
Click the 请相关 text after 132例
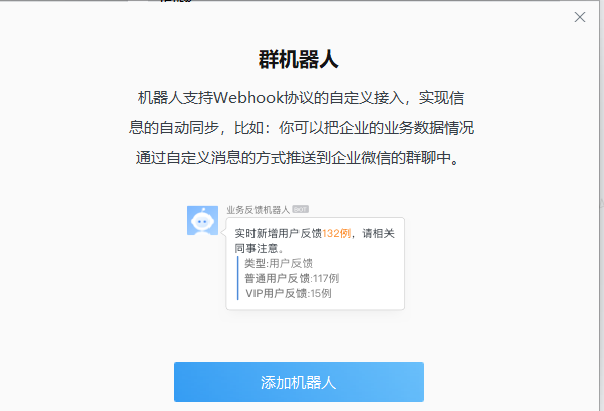pos(378,233)
